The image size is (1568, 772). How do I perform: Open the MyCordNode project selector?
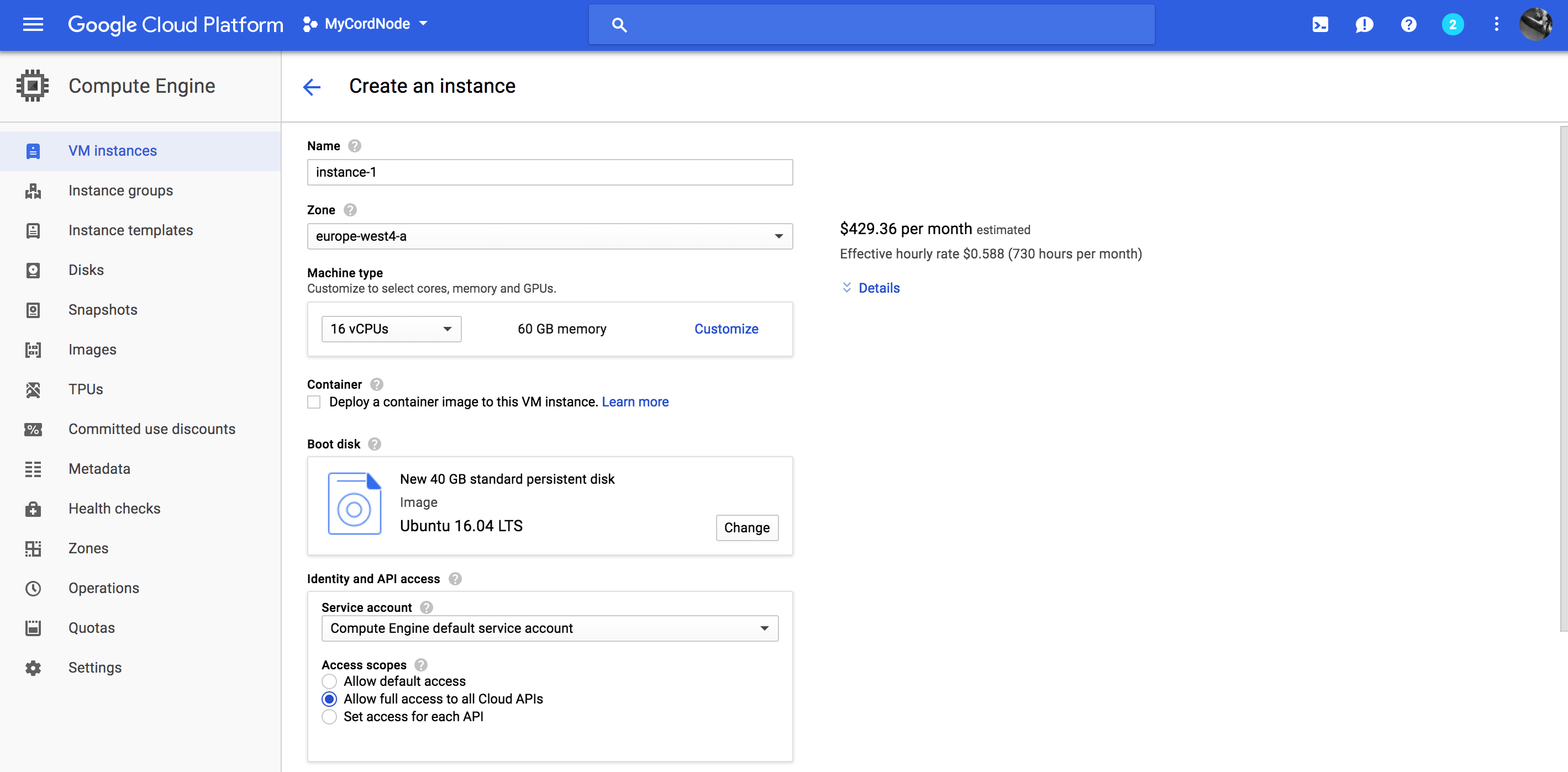click(x=365, y=24)
